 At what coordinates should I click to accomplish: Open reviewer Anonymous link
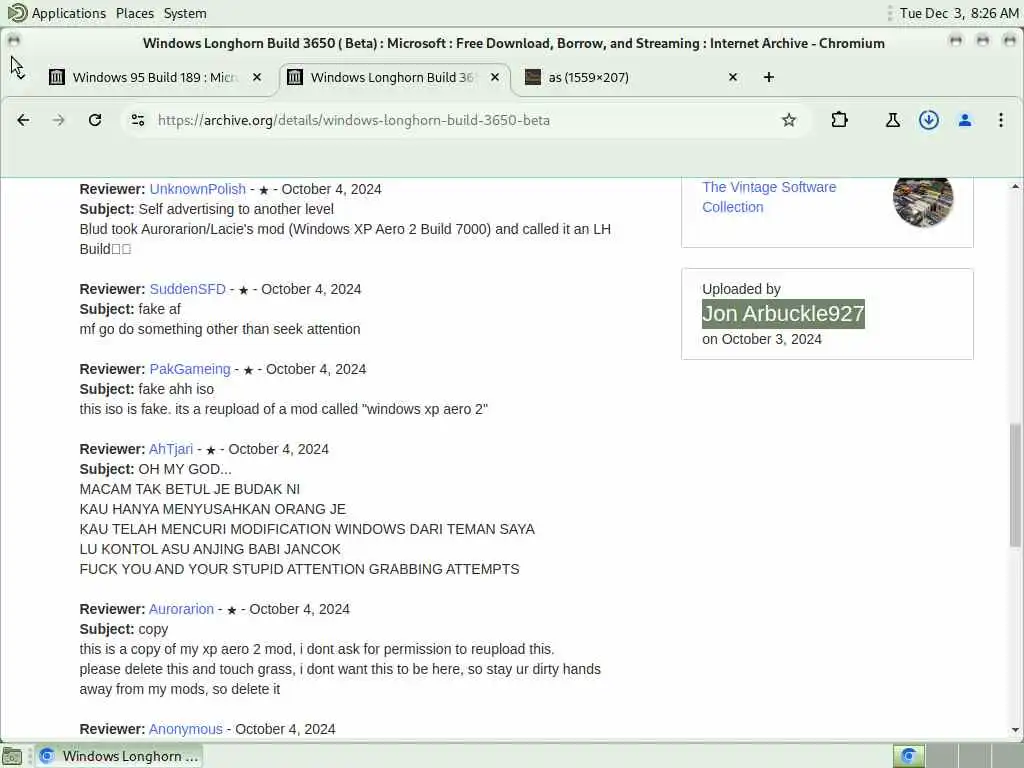[185, 729]
